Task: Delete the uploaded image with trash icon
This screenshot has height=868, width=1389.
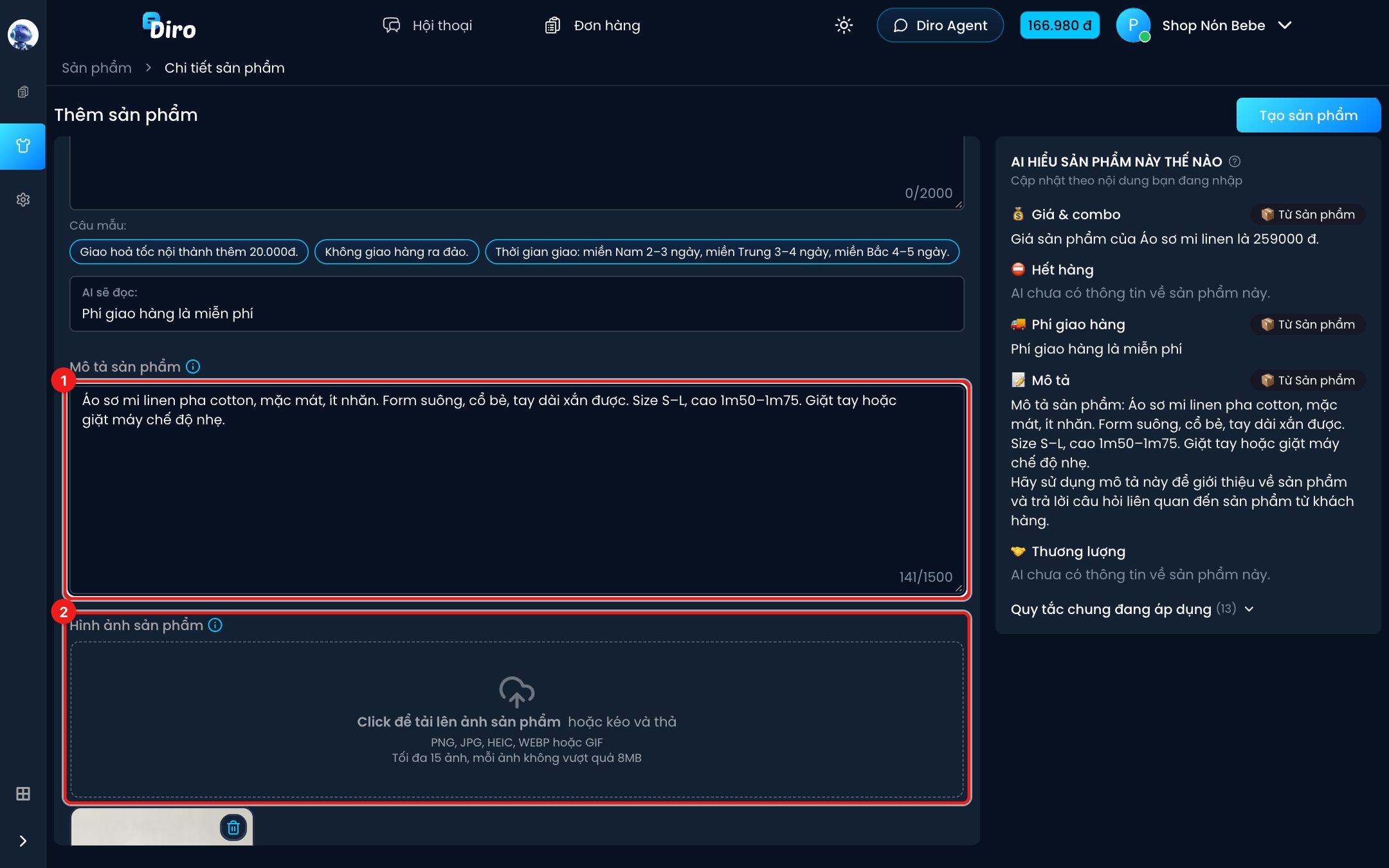Action: 233,827
